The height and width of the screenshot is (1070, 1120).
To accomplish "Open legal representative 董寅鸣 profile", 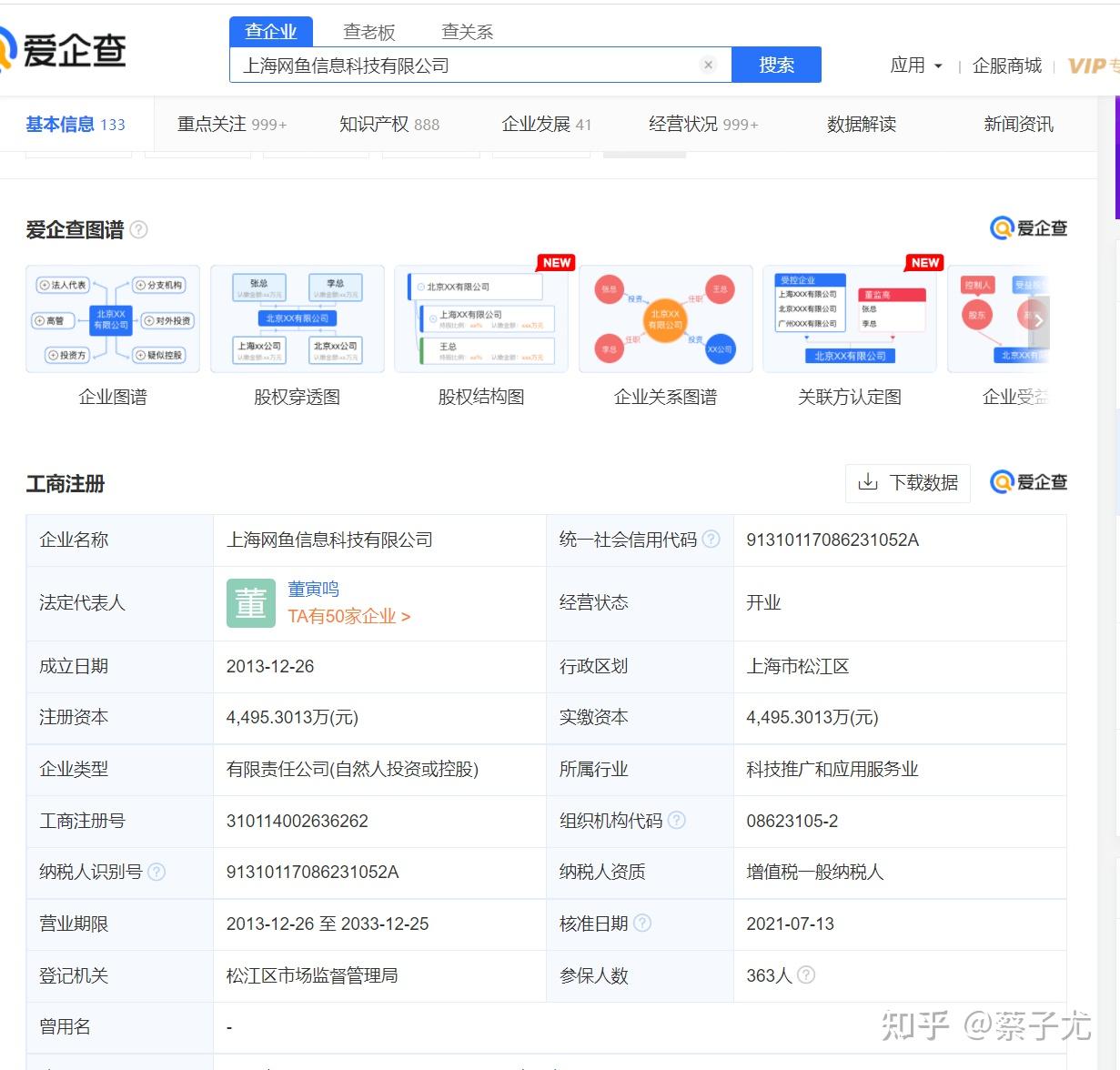I will [x=313, y=589].
